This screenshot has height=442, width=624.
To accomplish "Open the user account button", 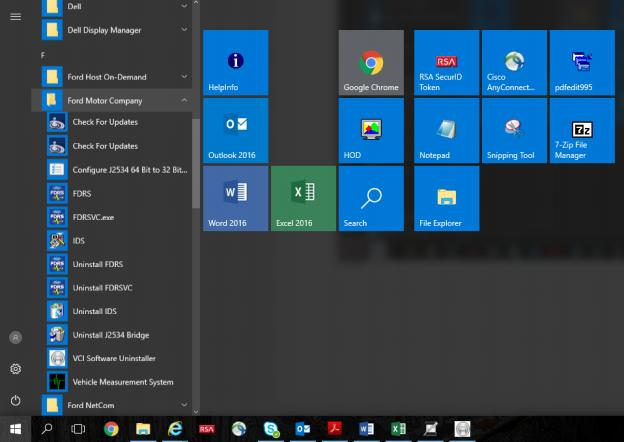I will point(16,338).
